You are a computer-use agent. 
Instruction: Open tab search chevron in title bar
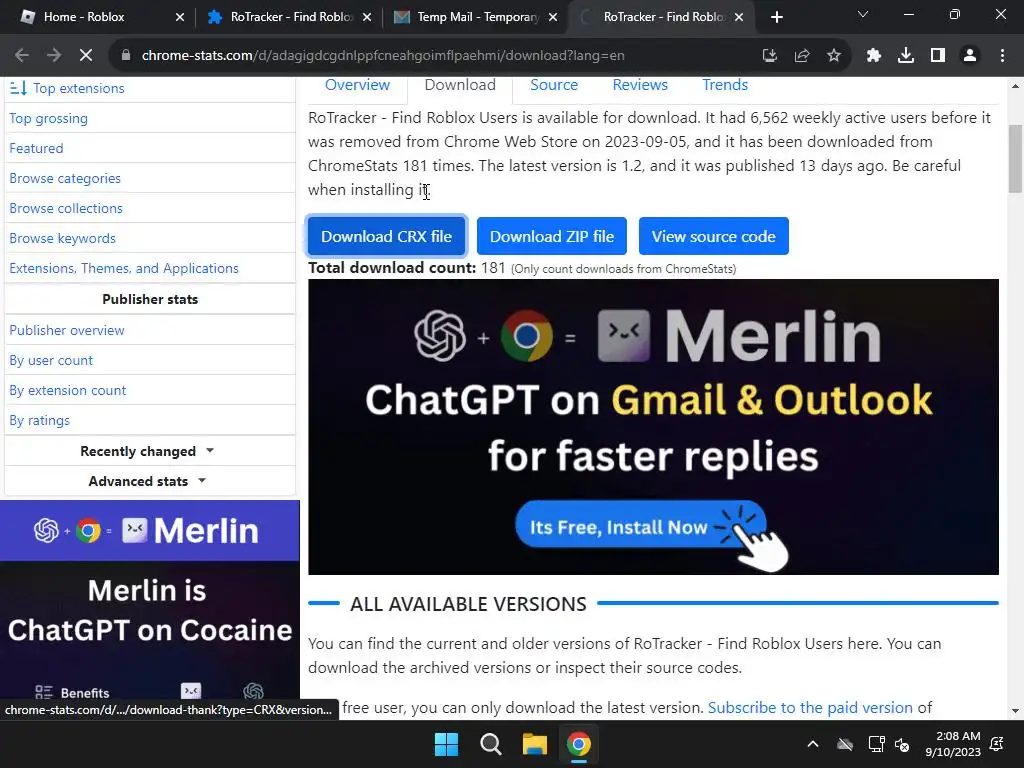tap(863, 14)
